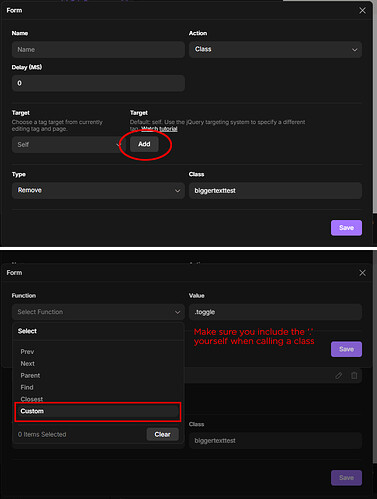The height and width of the screenshot is (499, 377).
Task: Close the upper Form dialog
Action: (x=362, y=11)
